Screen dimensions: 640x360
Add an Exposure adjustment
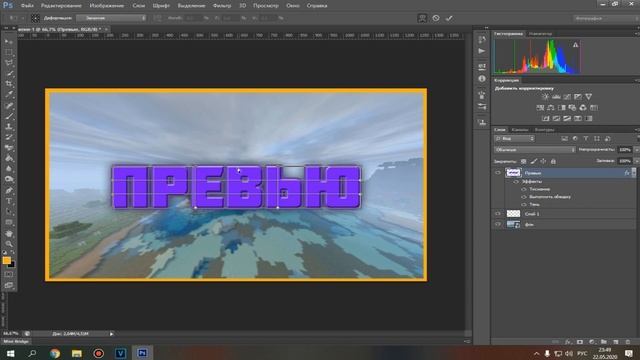[578, 97]
